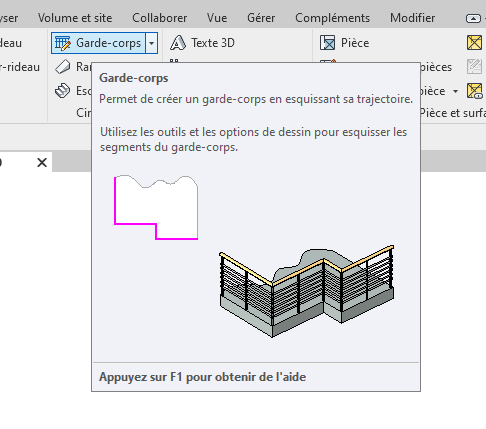Switch to the Collaborer tab
Screen dimensions: 486x429
[159, 18]
